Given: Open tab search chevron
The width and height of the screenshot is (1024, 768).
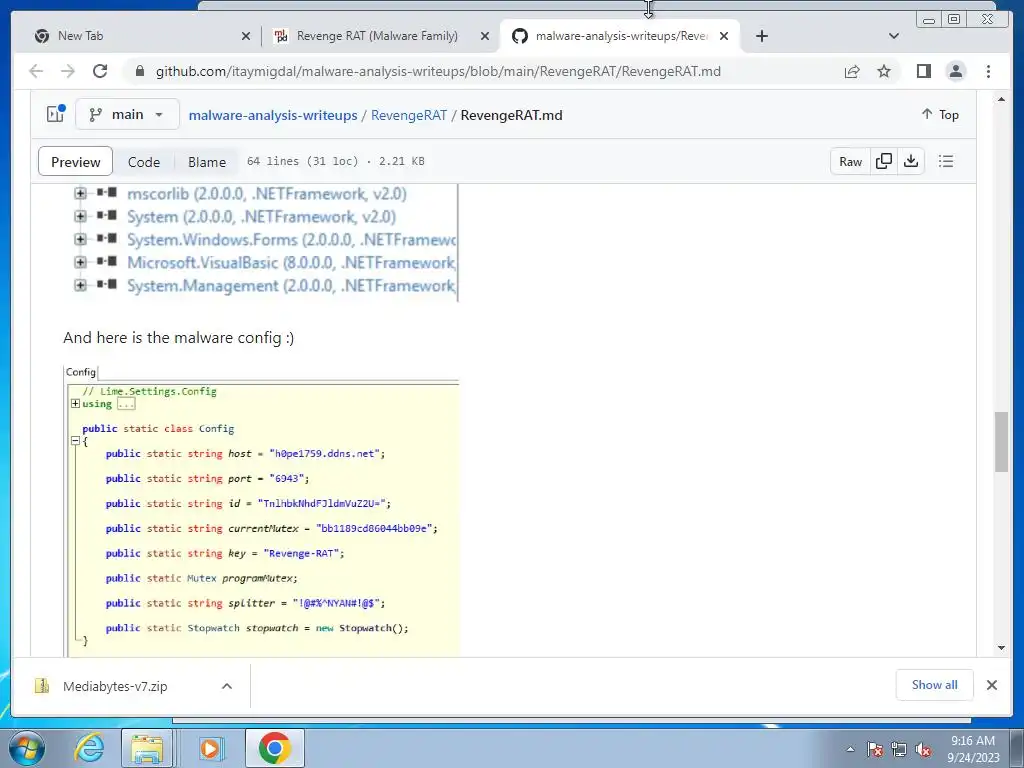Looking at the screenshot, I should click(x=894, y=36).
